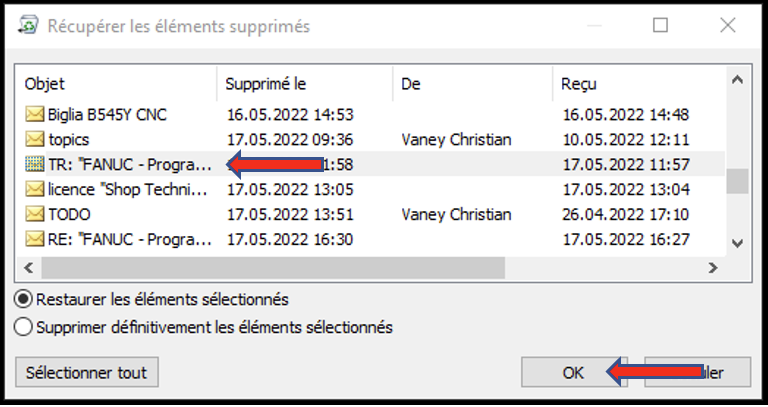Sort by the Reçu column header
Viewport: 768px width, 407px height.
click(x=639, y=84)
